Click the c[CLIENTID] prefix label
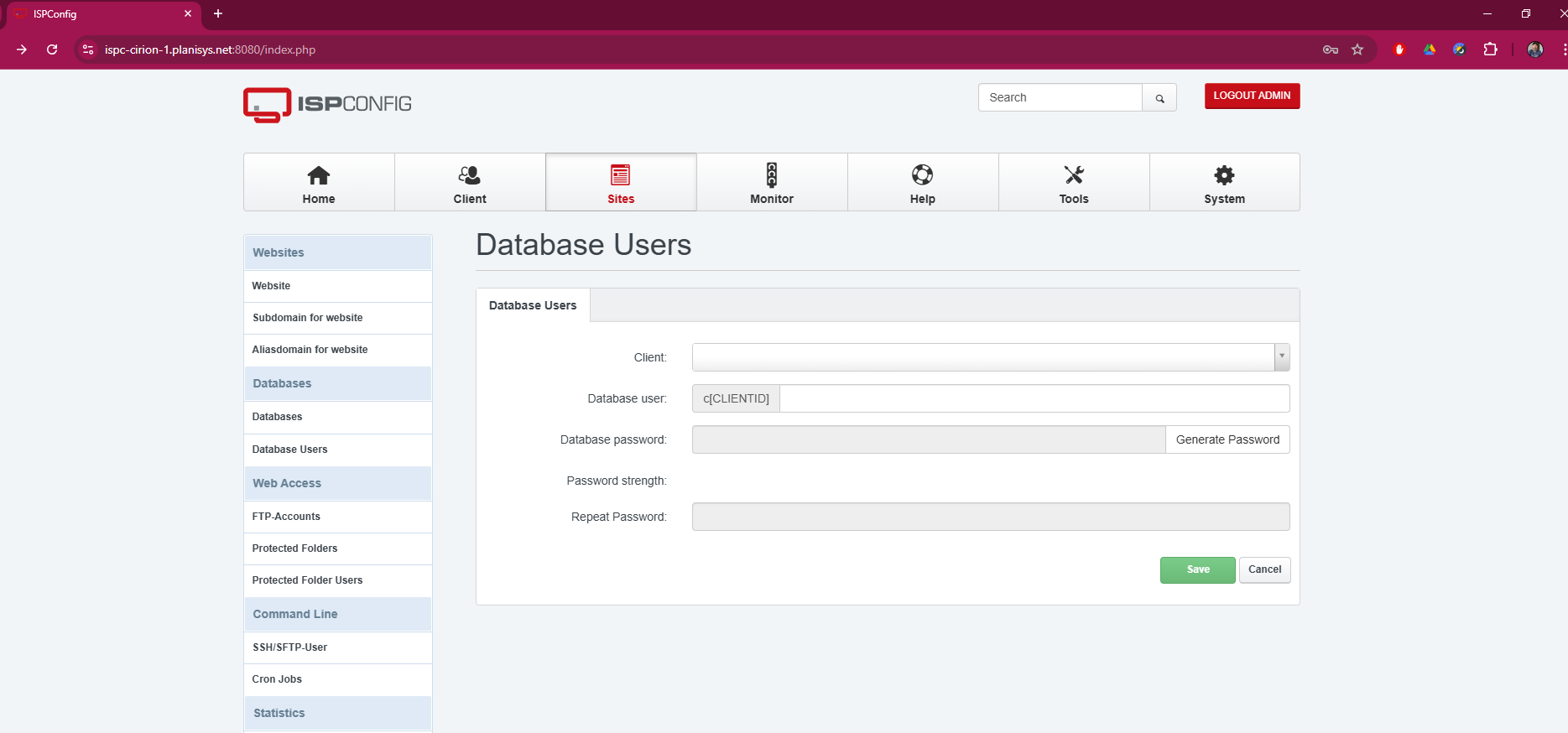Viewport: 1568px width, 733px height. (x=736, y=398)
